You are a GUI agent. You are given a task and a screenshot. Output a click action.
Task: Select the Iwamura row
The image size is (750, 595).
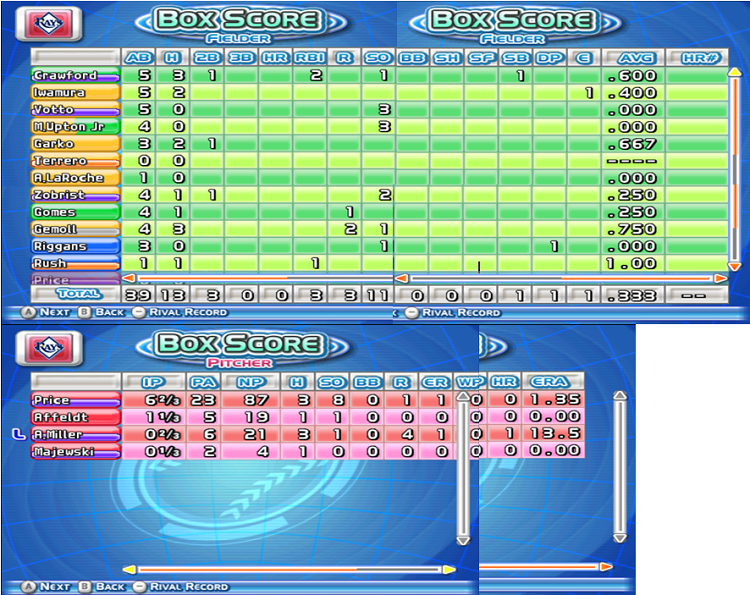pyautogui.click(x=379, y=92)
